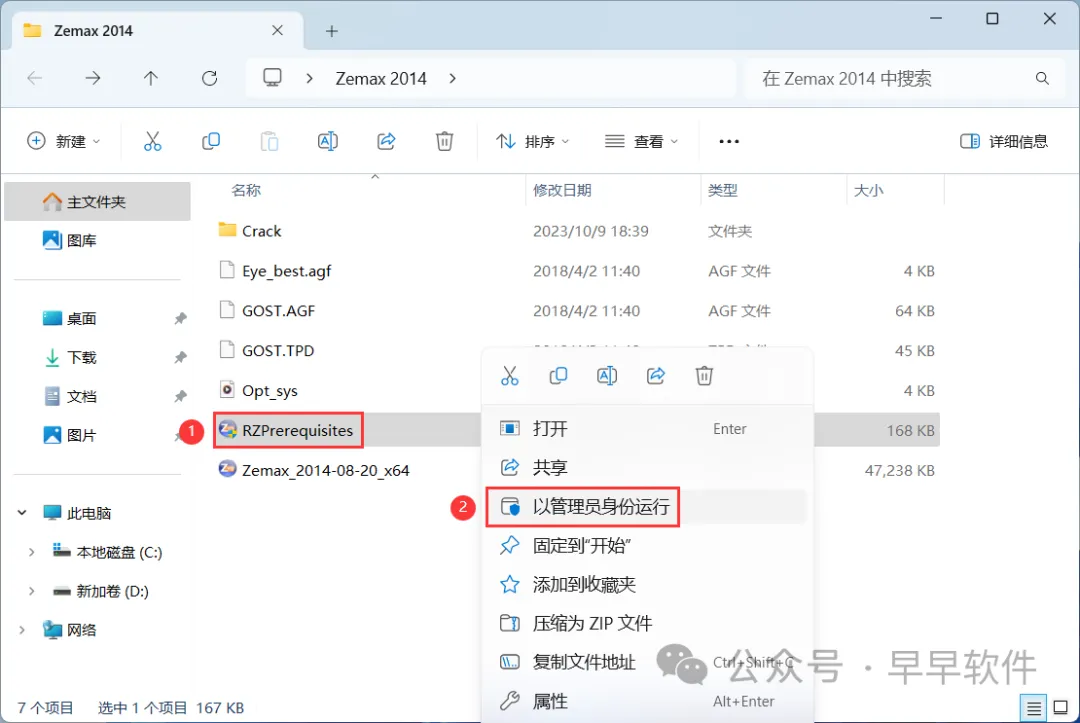1080x723 pixels.
Task: Click the Copy icon in the context menu
Action: (559, 376)
